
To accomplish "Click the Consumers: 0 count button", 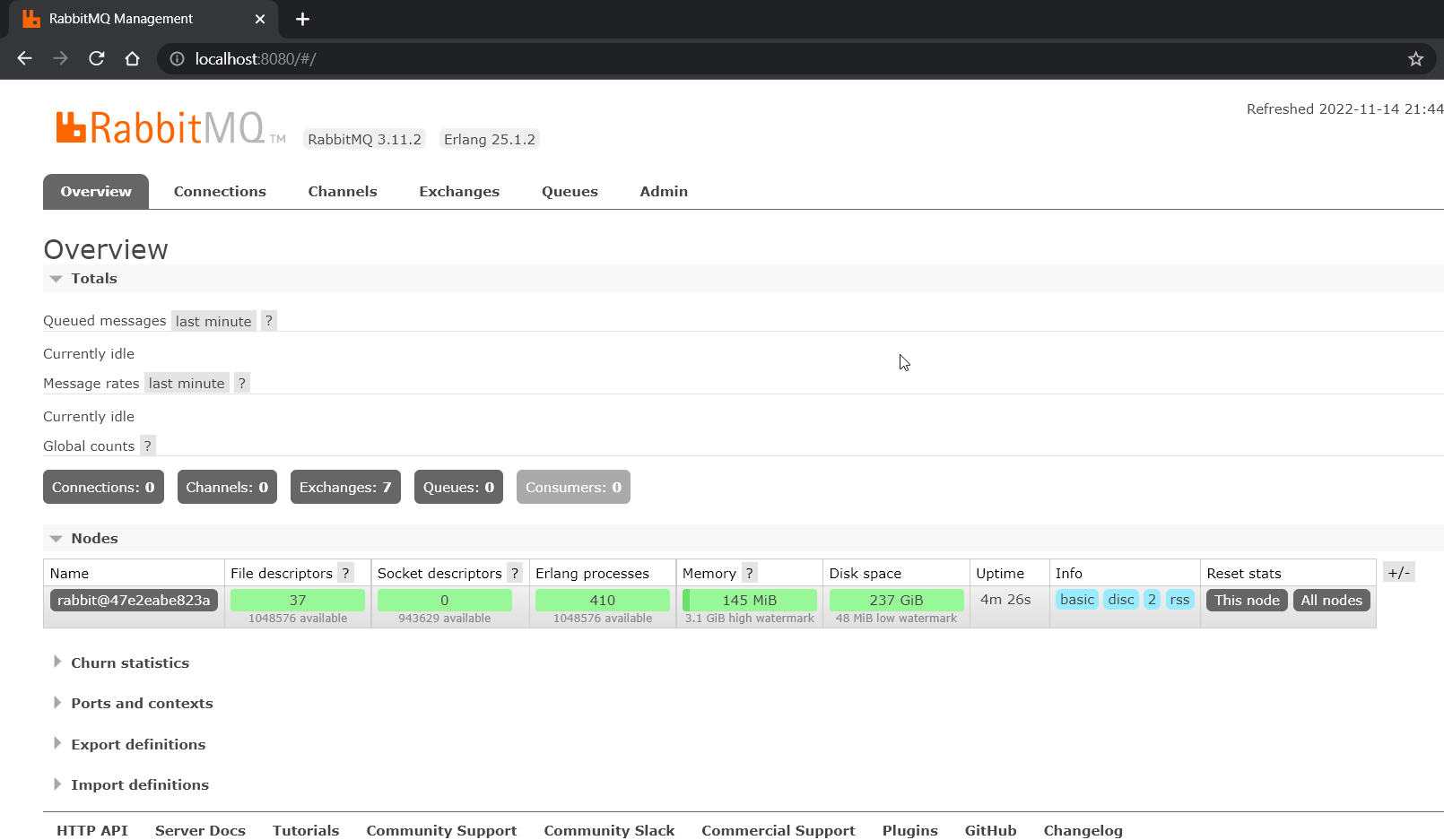I will click(573, 487).
